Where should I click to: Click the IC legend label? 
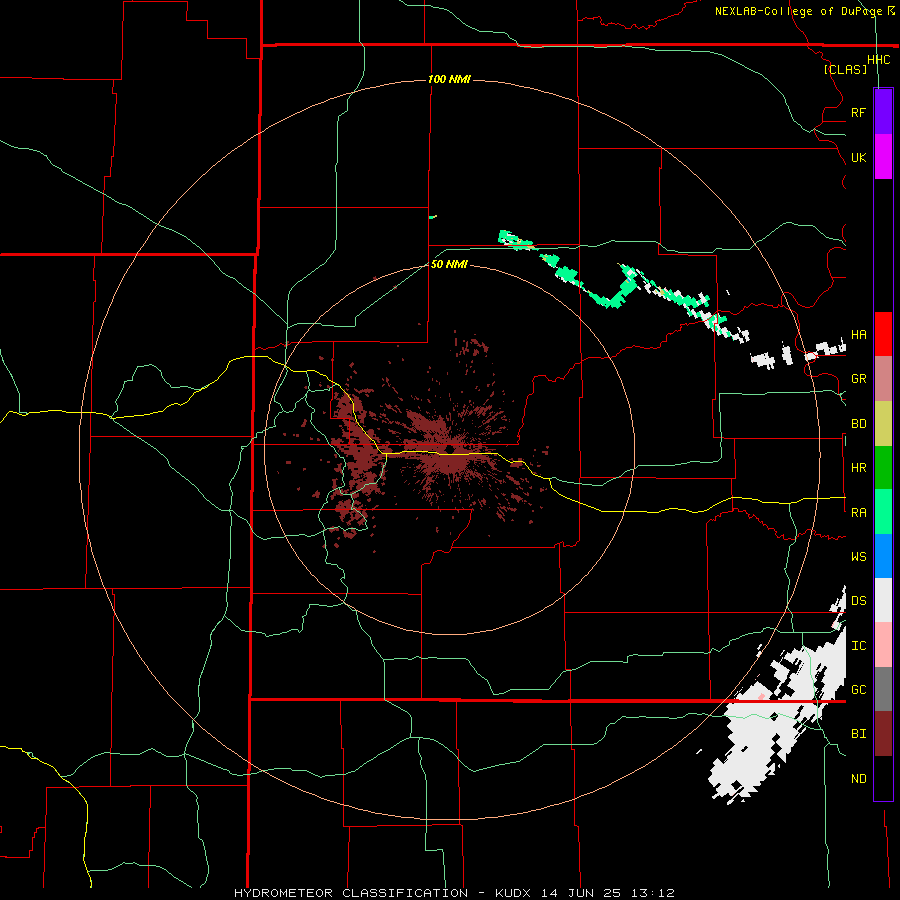click(x=858, y=646)
